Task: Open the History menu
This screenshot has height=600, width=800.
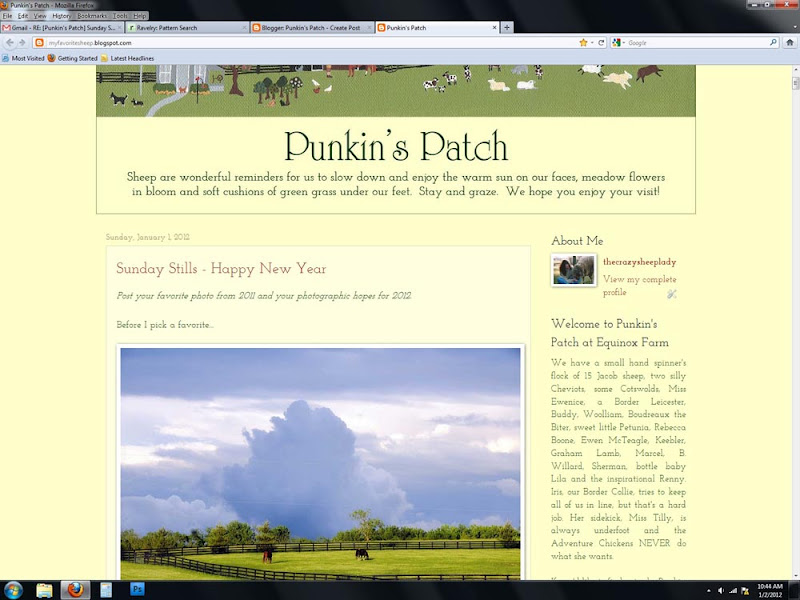Action: pos(61,16)
